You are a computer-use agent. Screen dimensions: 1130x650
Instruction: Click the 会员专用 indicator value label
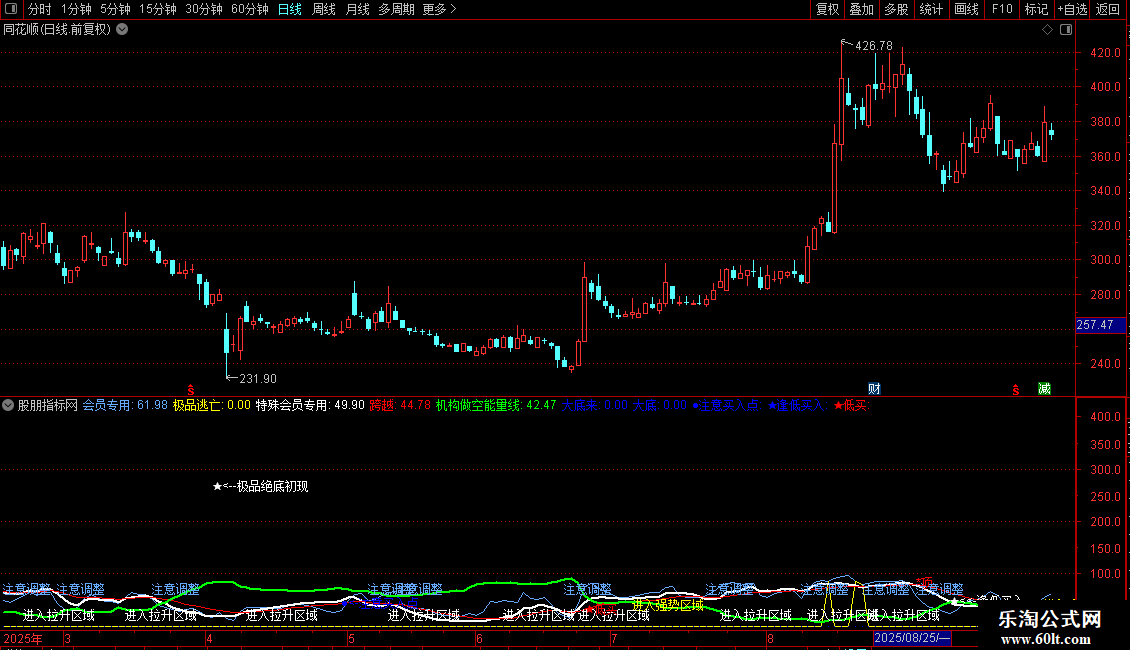[x=125, y=406]
